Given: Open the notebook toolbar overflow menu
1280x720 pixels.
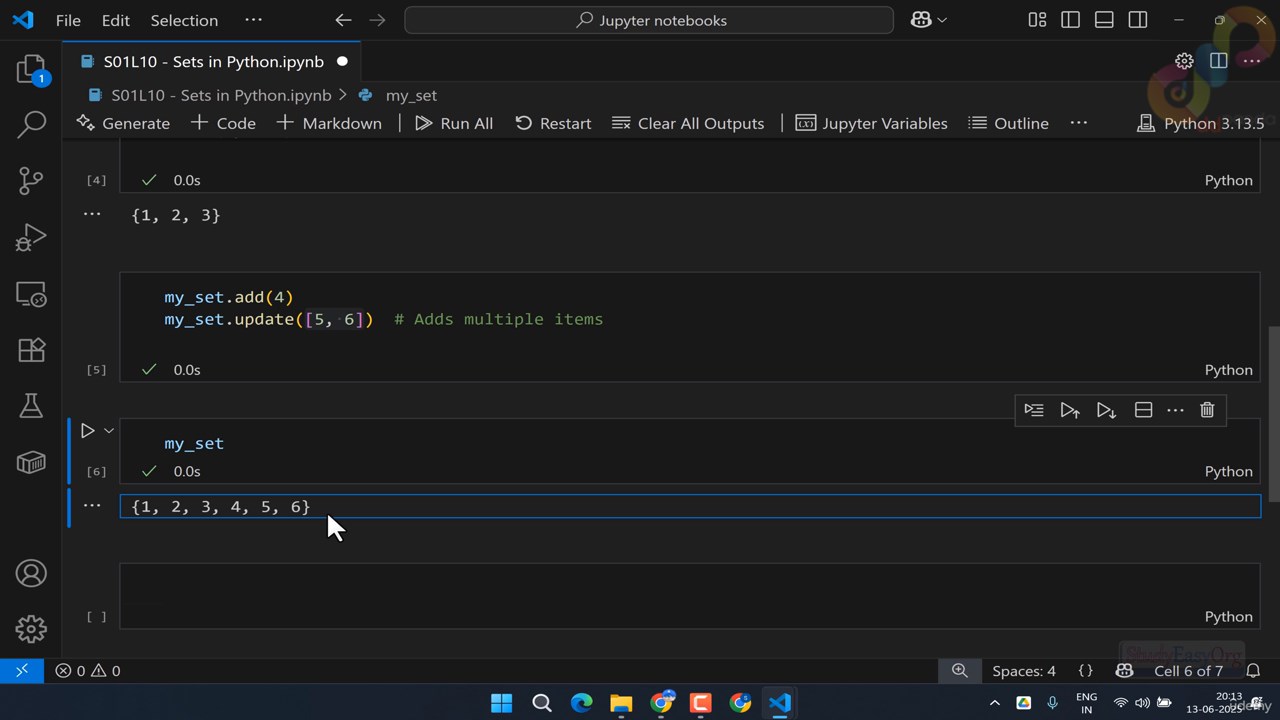Looking at the screenshot, I should point(1078,122).
